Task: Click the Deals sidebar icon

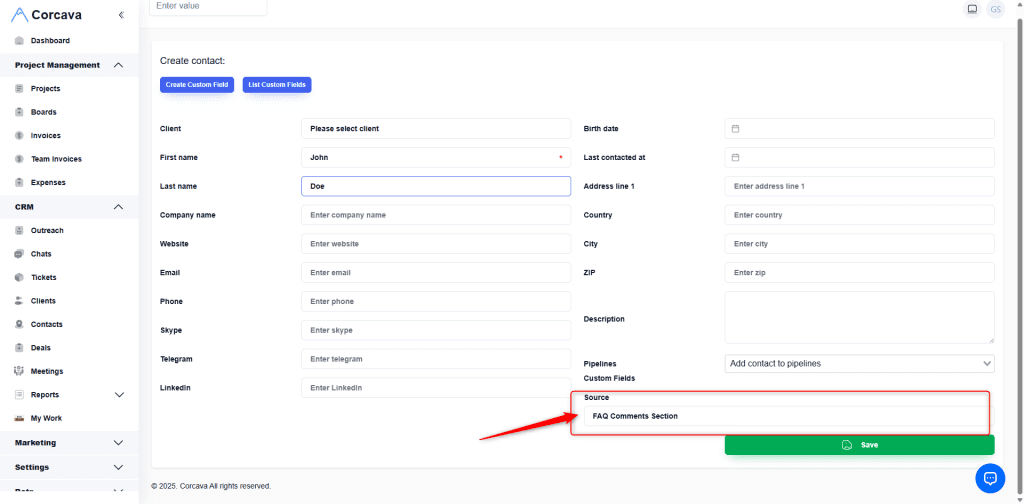Action: pos(19,348)
